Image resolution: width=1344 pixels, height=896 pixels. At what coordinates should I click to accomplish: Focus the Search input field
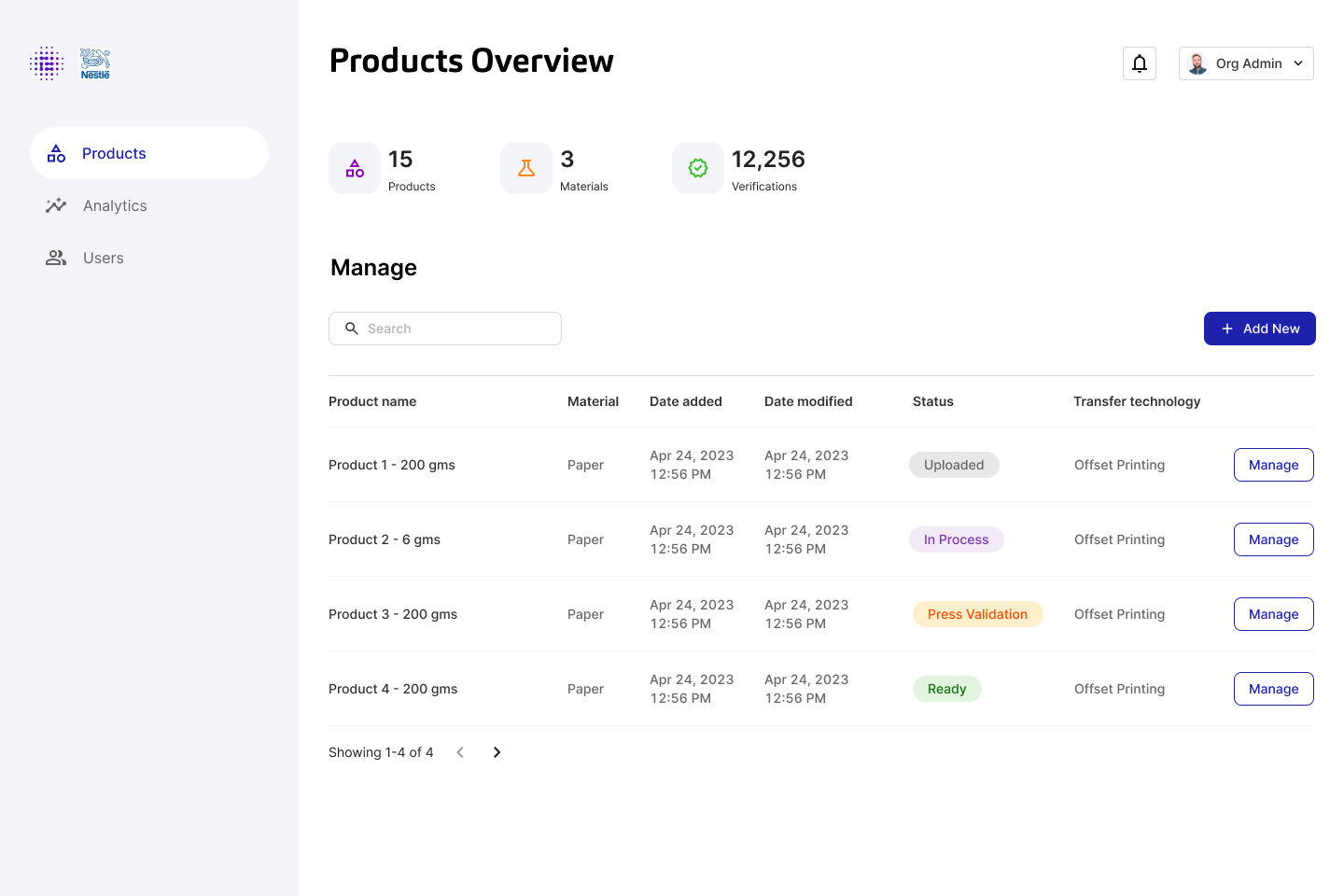tap(457, 329)
